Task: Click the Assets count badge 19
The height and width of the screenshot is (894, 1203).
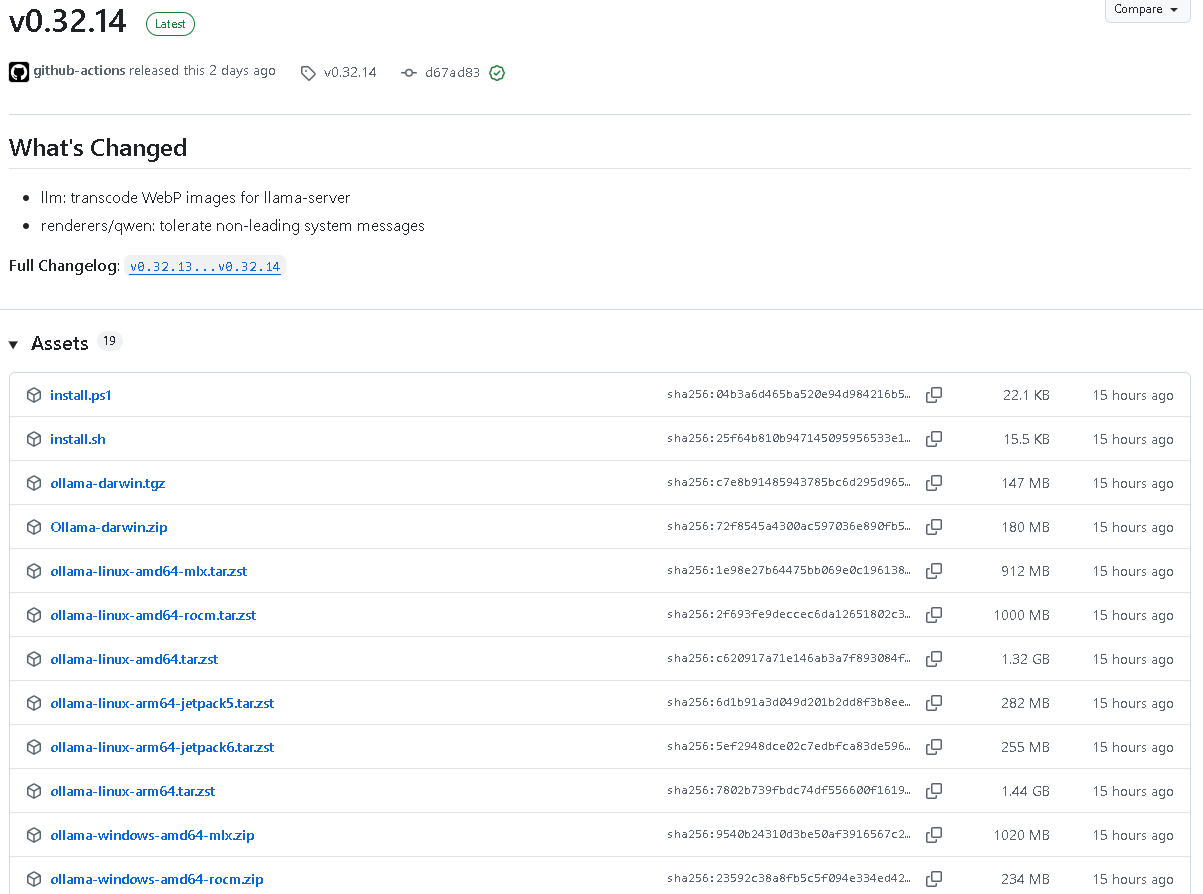Action: coord(109,342)
